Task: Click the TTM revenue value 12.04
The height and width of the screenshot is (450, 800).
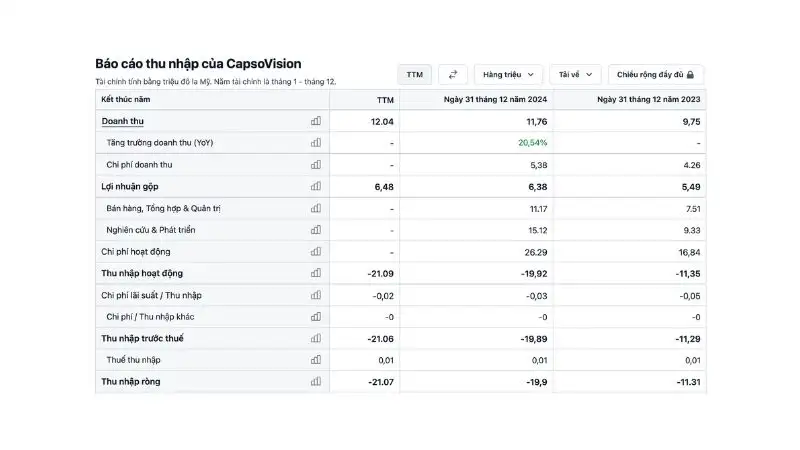Action: click(382, 121)
